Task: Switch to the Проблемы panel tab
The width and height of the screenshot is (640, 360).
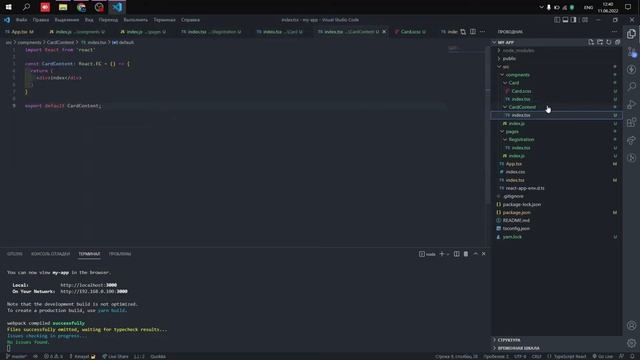Action: [120, 254]
